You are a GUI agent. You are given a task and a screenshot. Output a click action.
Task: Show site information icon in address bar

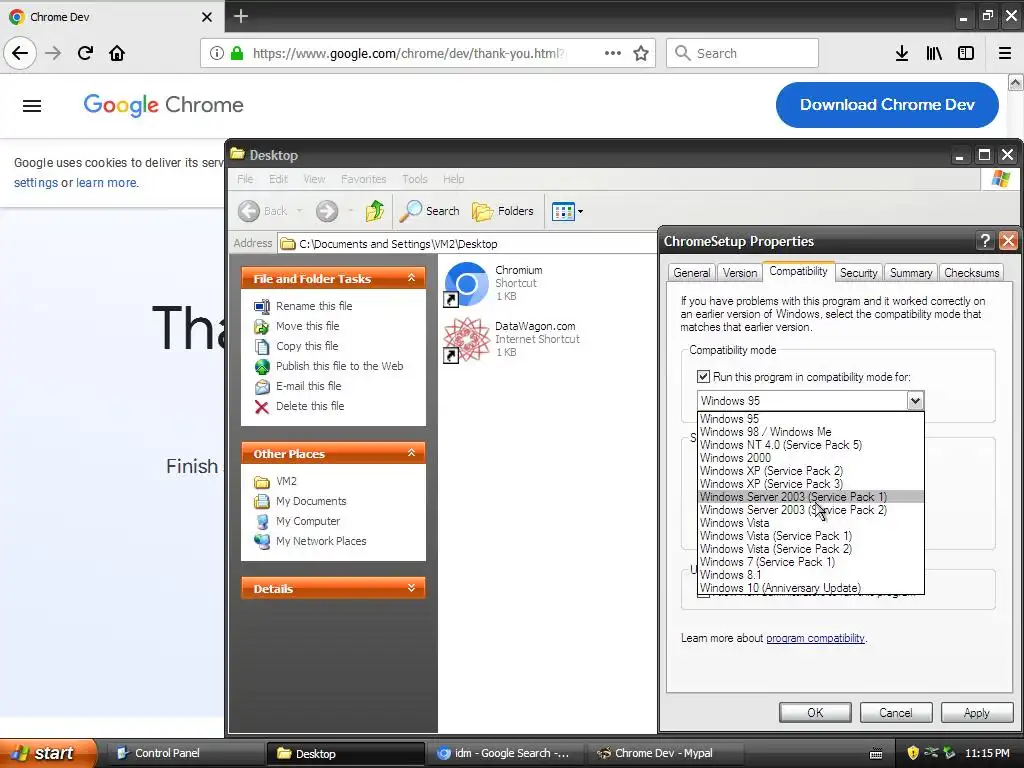(x=217, y=53)
